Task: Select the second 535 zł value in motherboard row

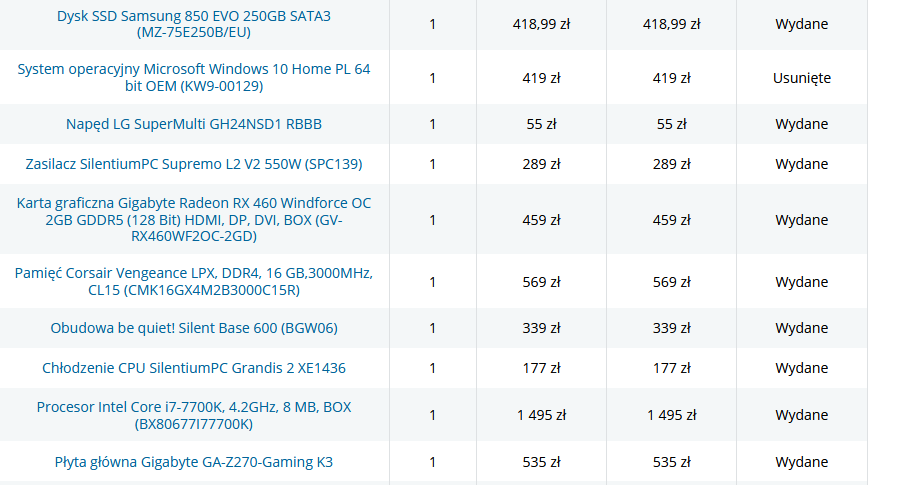Action: (672, 462)
